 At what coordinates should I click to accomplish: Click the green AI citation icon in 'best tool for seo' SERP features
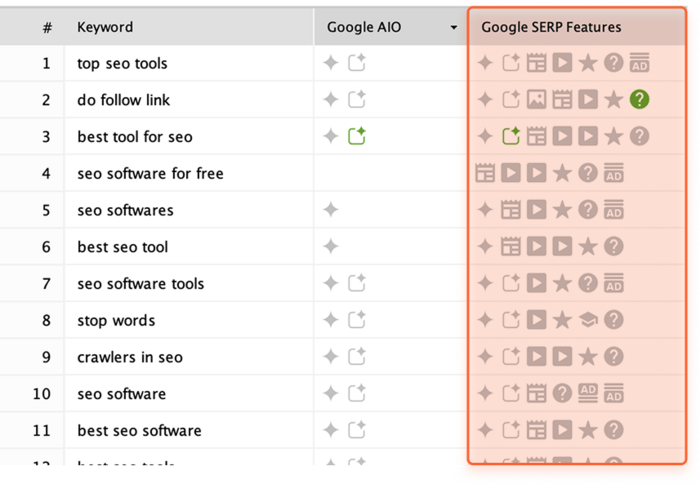pos(511,136)
